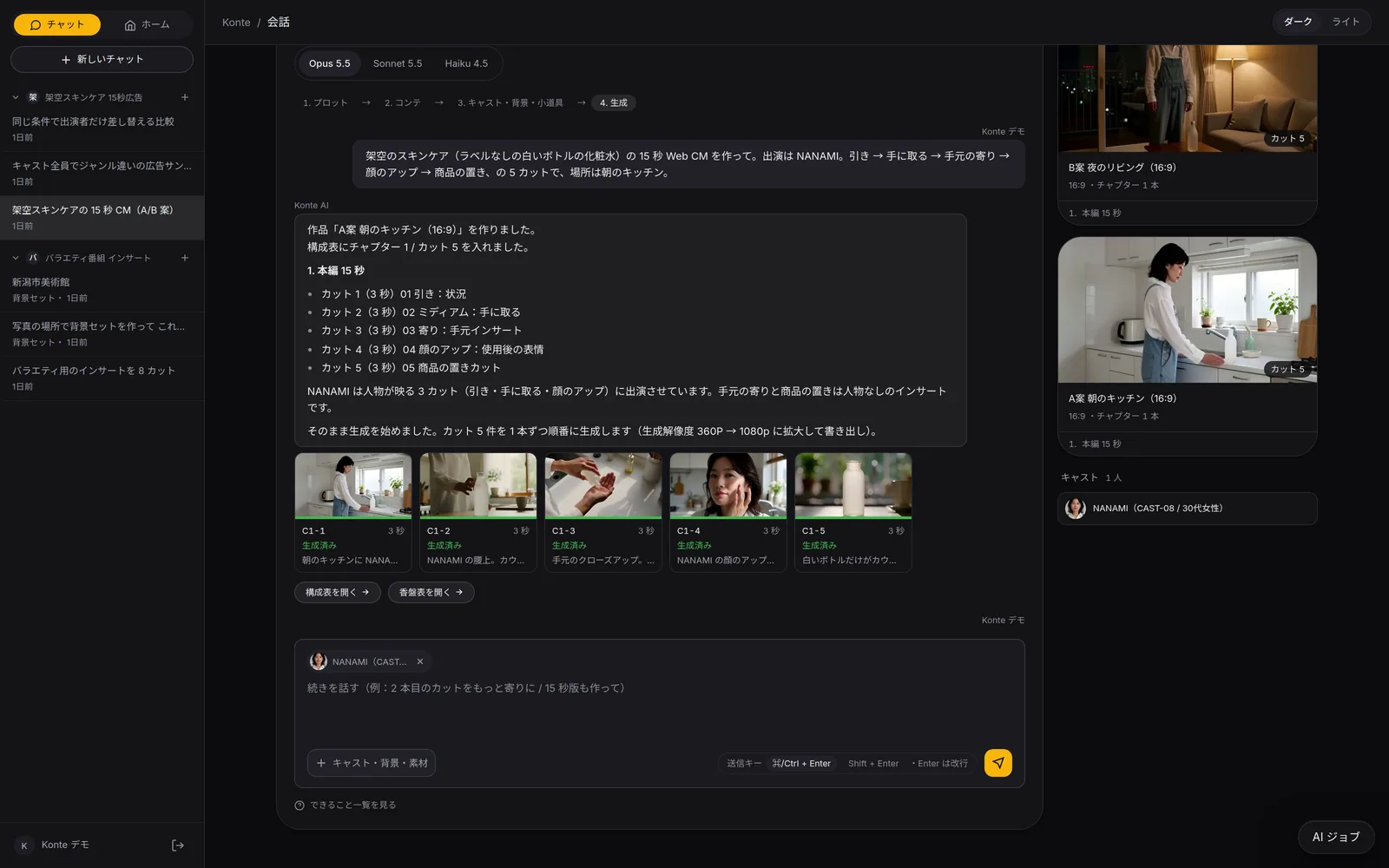Open the AI ジョブ panel button
The height and width of the screenshot is (868, 1389).
coord(1336,837)
